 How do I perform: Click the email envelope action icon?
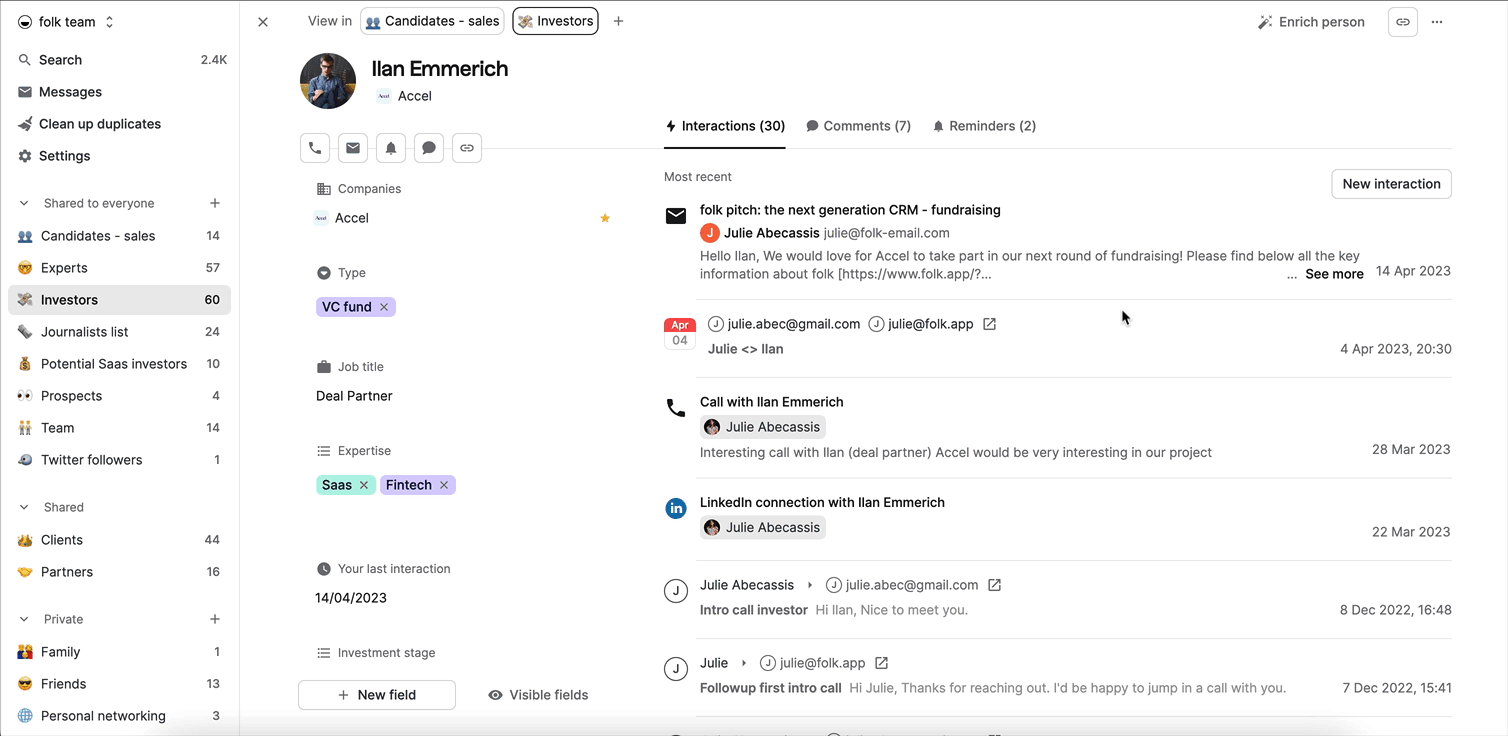click(x=353, y=148)
